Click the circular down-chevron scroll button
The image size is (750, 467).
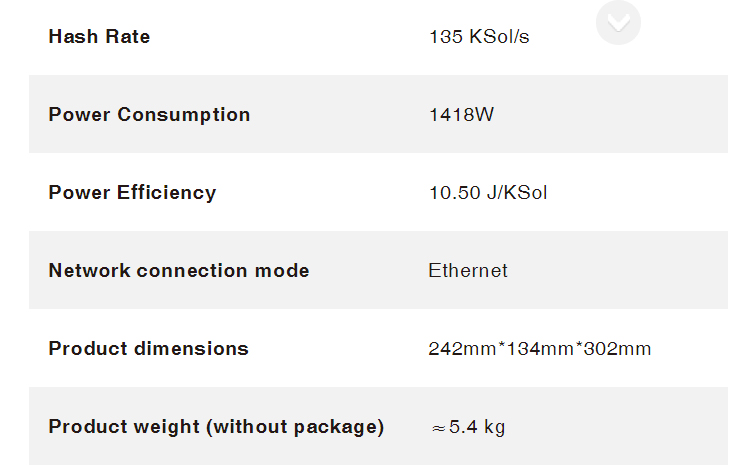click(x=618, y=22)
